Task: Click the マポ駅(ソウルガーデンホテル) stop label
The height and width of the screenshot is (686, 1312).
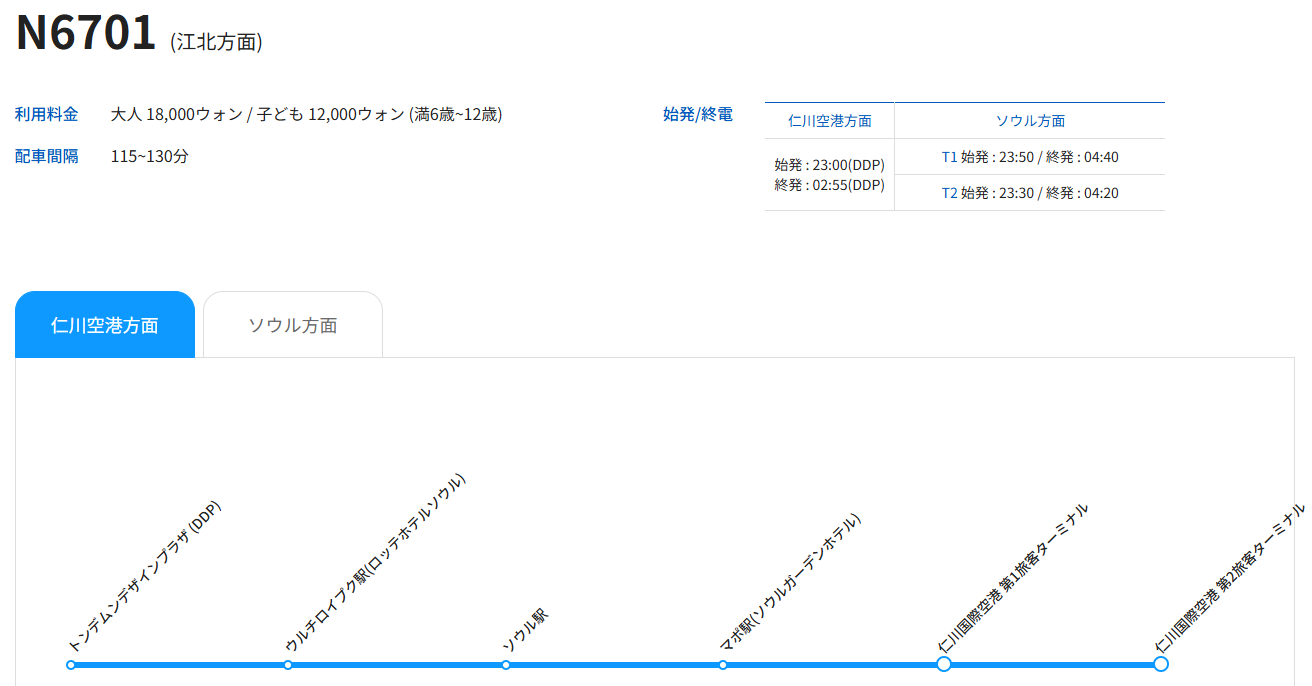Action: 790,582
